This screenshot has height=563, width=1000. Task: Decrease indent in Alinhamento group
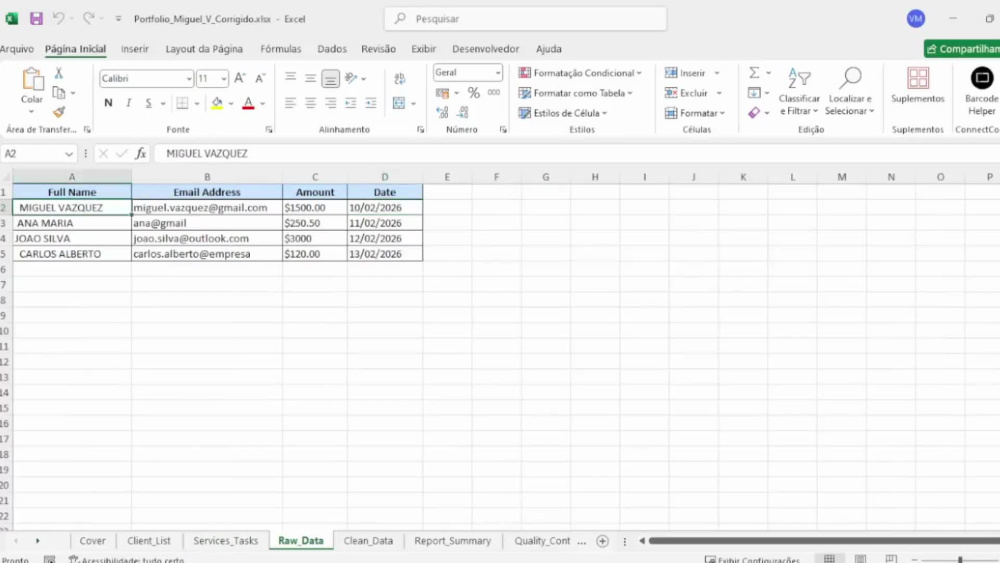click(351, 103)
